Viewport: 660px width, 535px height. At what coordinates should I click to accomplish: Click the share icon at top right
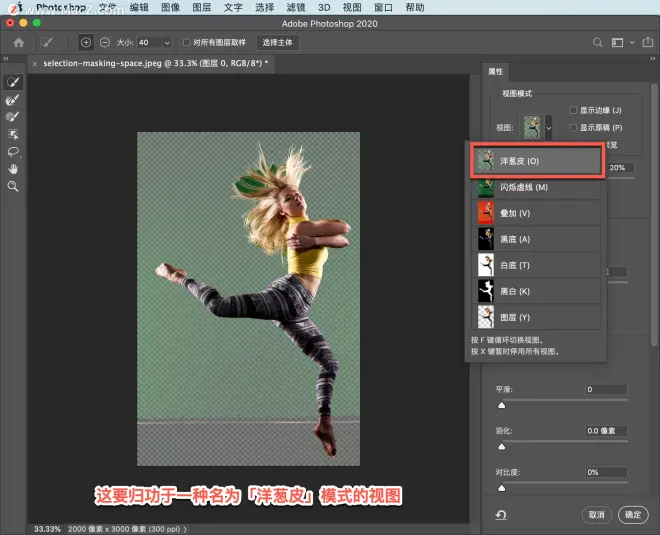coord(648,42)
